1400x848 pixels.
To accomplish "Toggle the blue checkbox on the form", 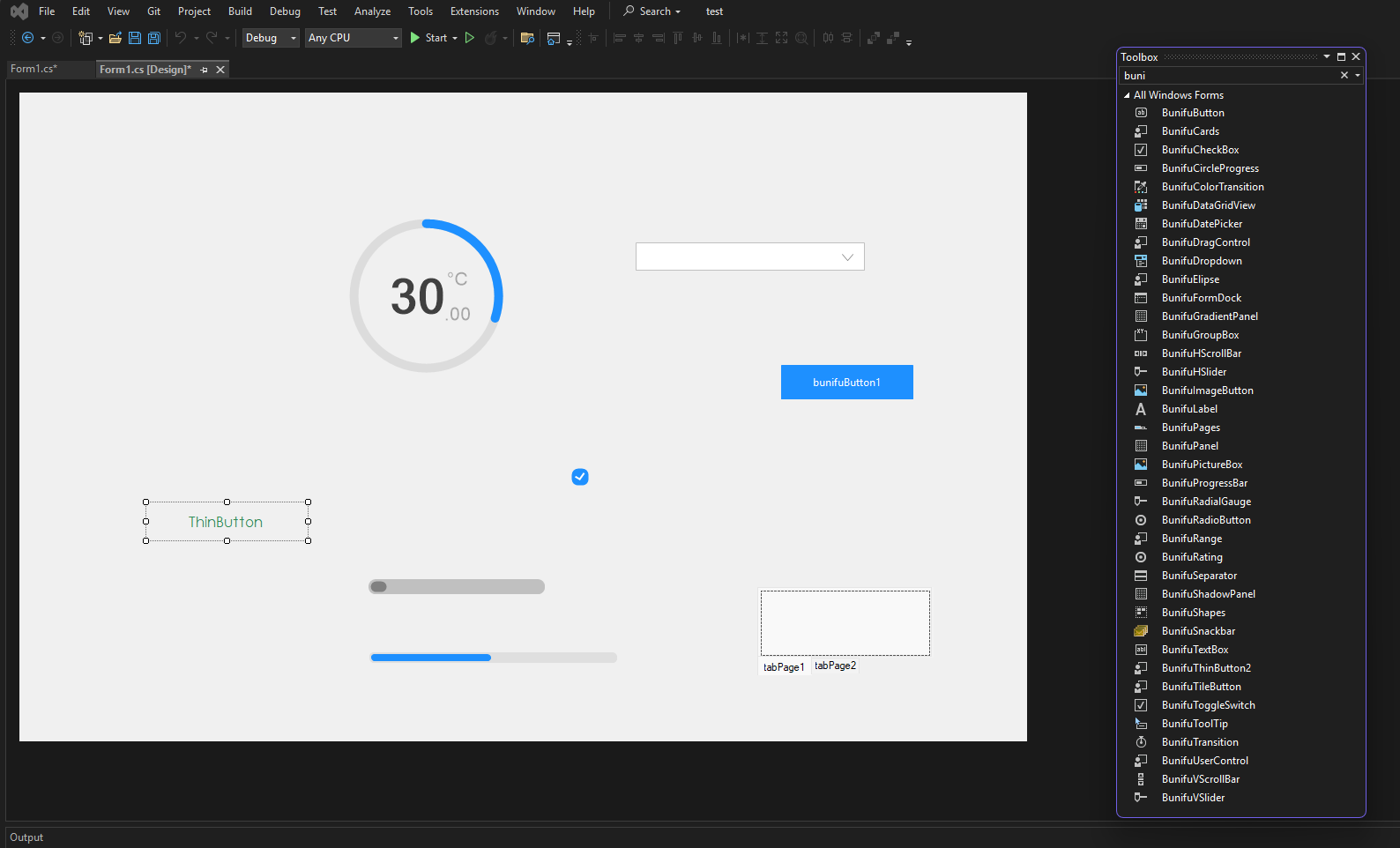I will pyautogui.click(x=580, y=477).
